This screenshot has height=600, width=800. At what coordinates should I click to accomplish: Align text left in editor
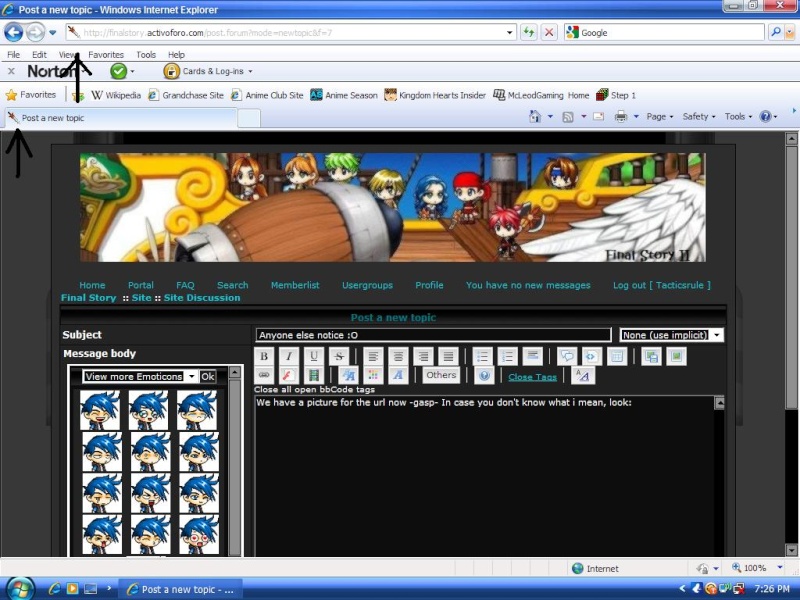(x=373, y=356)
